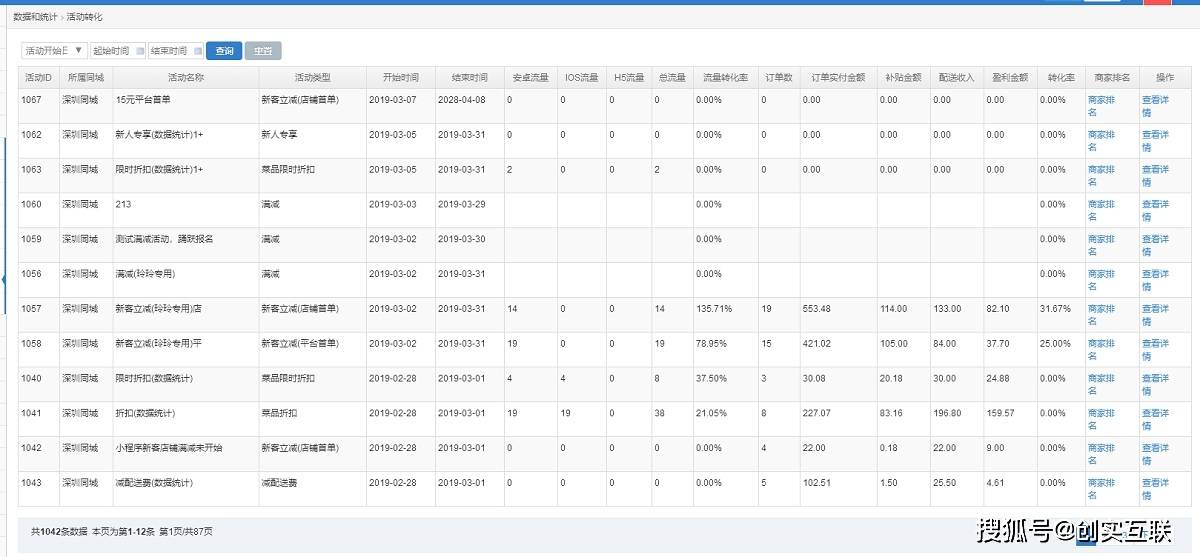Click the 补贴金额 column header
Screen dimensions: 1200x557
903,77
